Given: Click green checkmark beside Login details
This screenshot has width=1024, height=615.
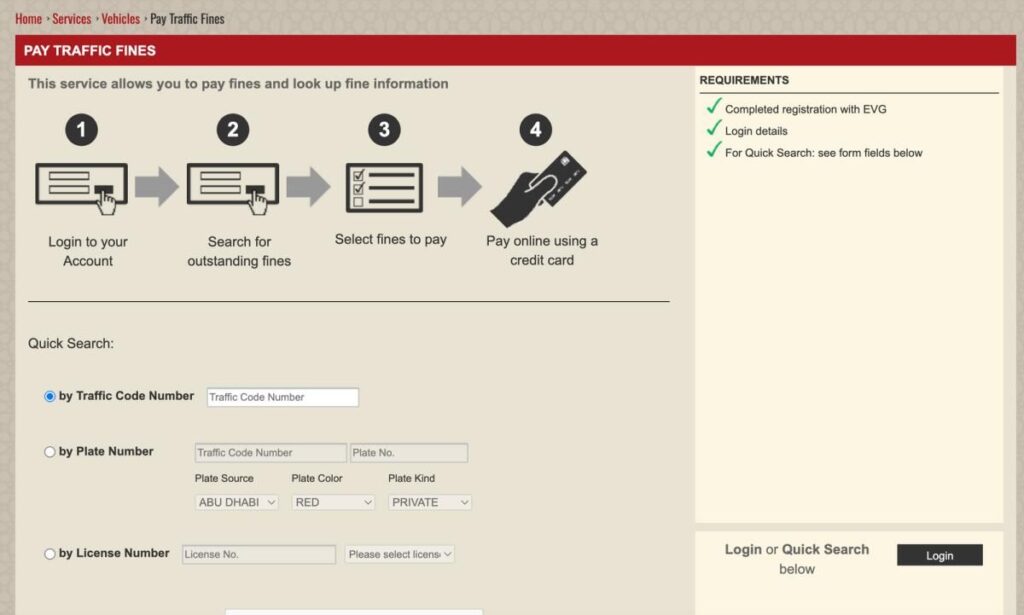Looking at the screenshot, I should [713, 129].
